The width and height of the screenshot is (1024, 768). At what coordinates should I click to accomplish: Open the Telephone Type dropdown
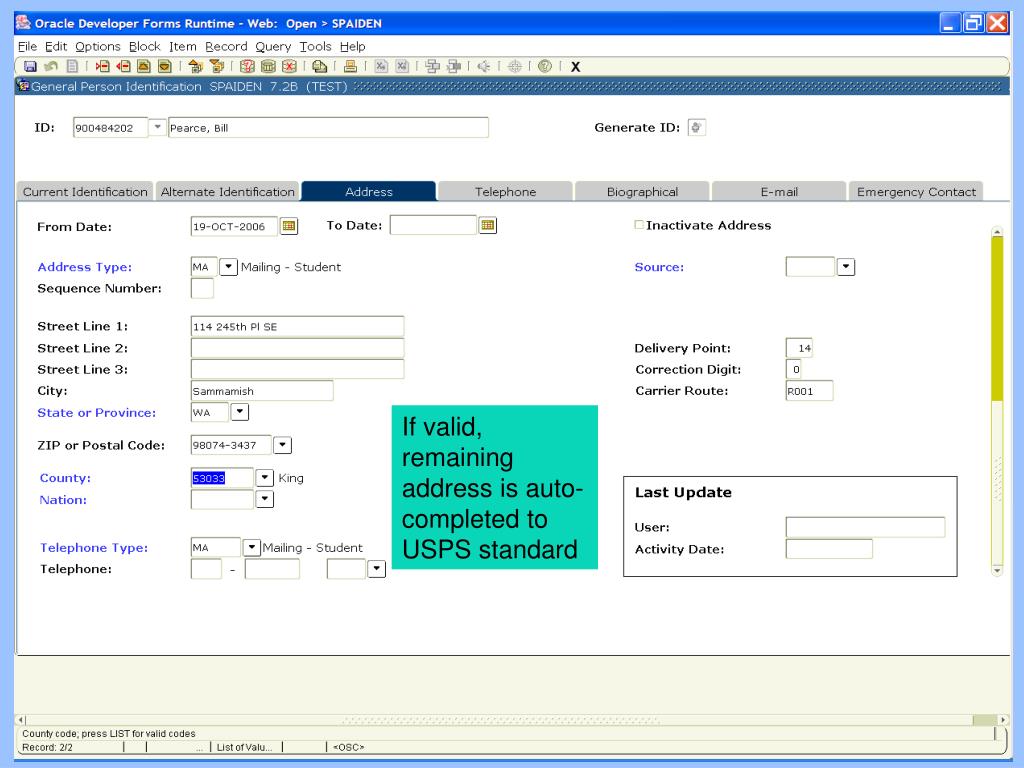click(x=251, y=547)
